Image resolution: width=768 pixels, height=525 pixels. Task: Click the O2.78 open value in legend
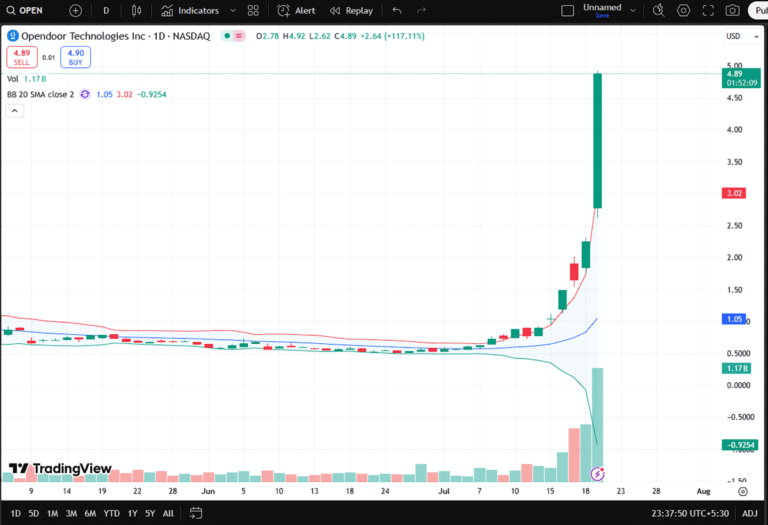(267, 36)
